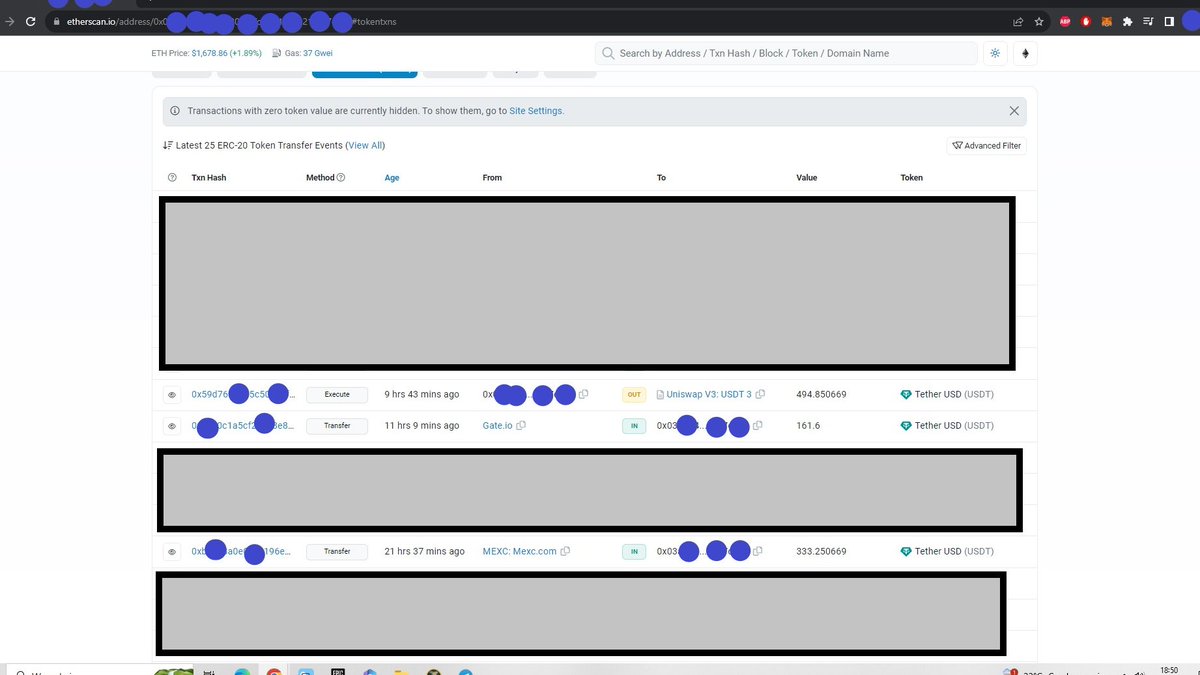Image resolution: width=1200 pixels, height=675 pixels.
Task: Select the value 494.850669
Action: coord(821,394)
